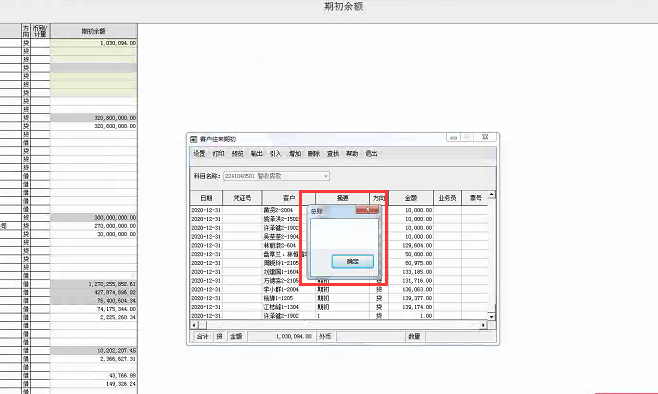
Task: Select background cell 2,225,260.34
Action: 94,317
